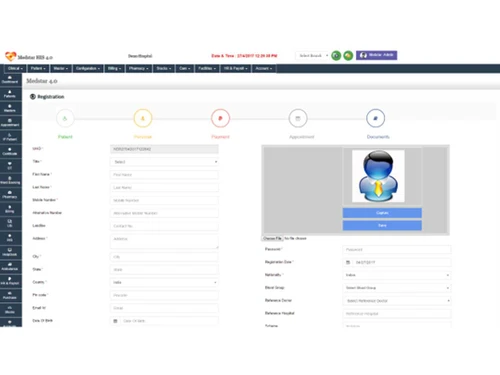Image resolution: width=500 pixels, height=375 pixels.
Task: Expand the Configuration menu
Action: [88, 68]
